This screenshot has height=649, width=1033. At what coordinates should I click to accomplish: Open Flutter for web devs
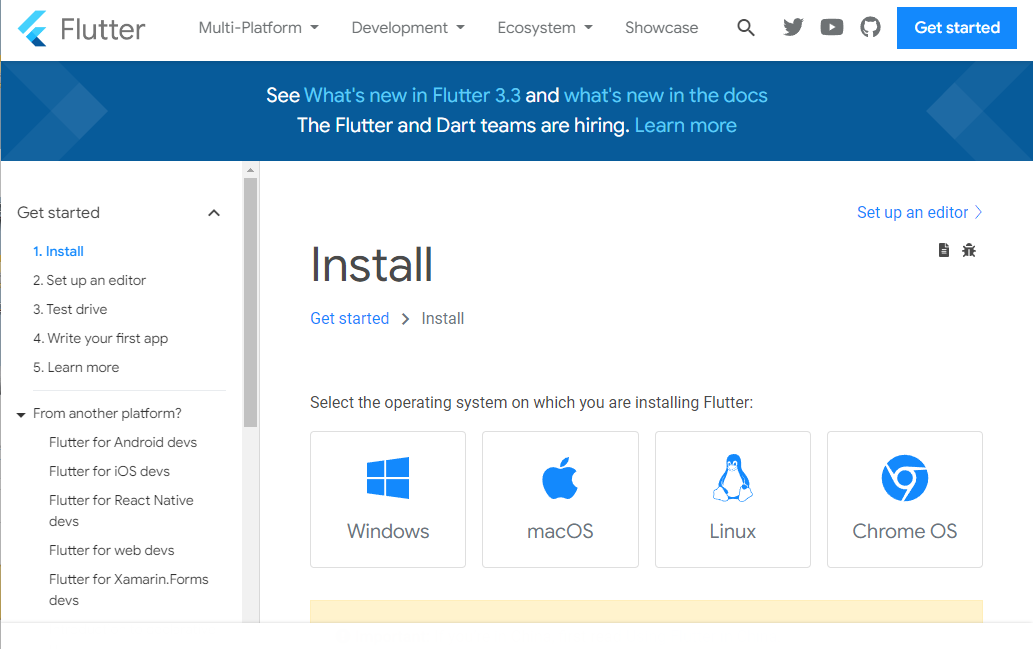point(112,550)
